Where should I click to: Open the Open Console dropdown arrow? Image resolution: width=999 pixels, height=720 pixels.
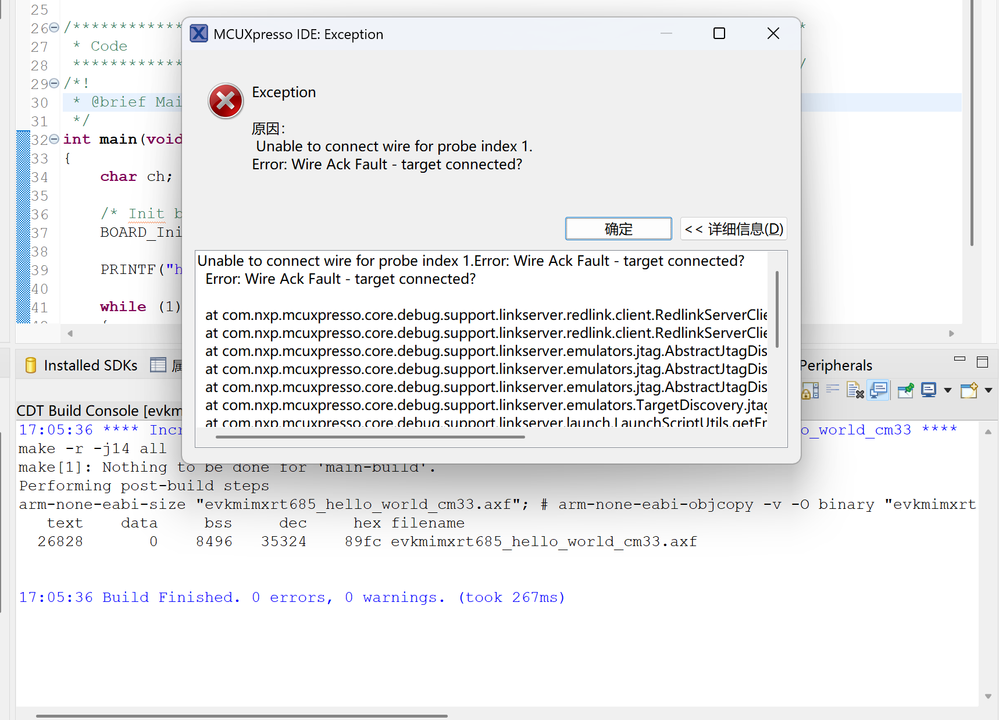click(x=988, y=390)
